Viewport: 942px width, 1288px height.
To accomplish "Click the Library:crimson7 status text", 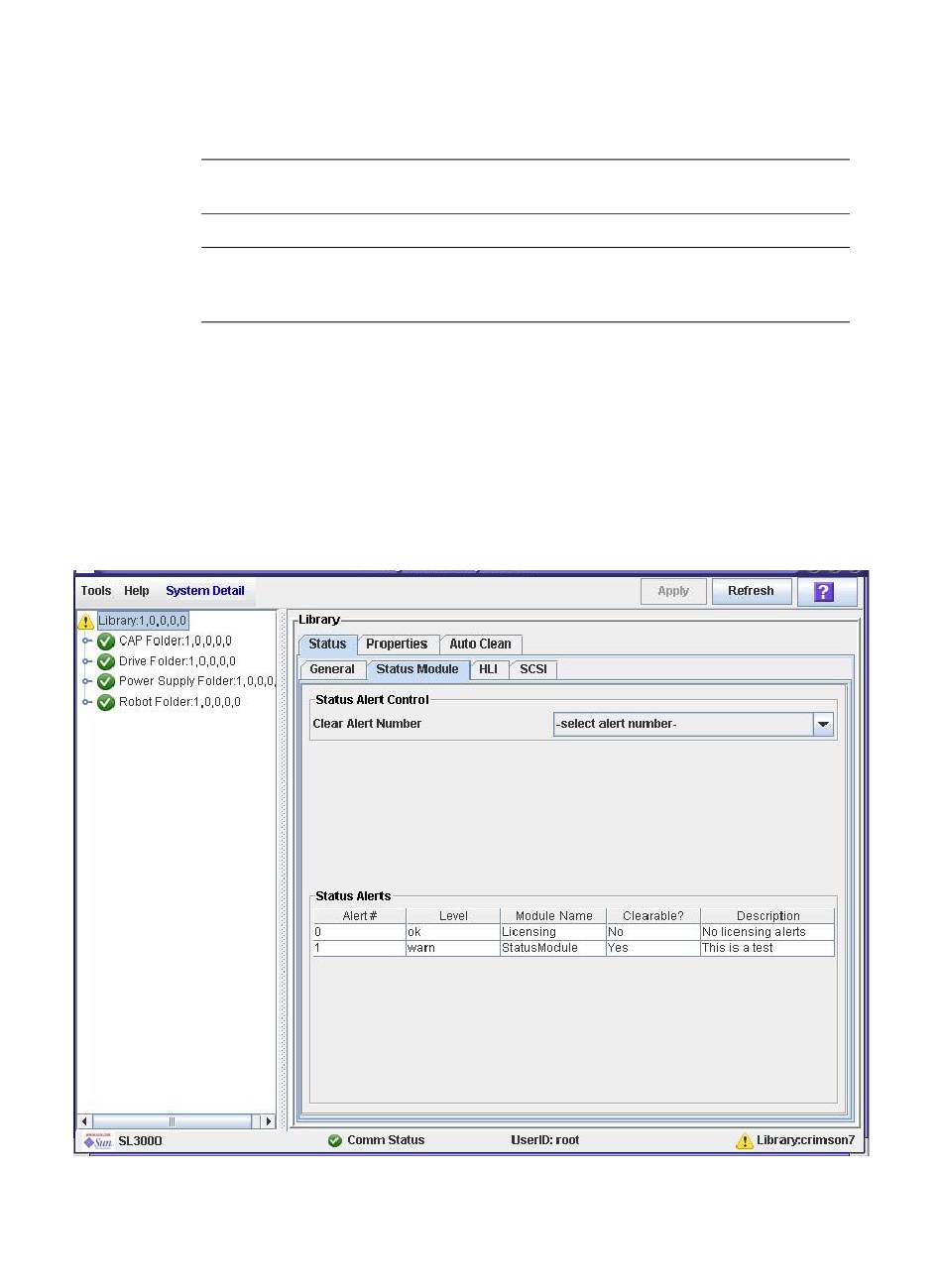I will [x=805, y=1140].
